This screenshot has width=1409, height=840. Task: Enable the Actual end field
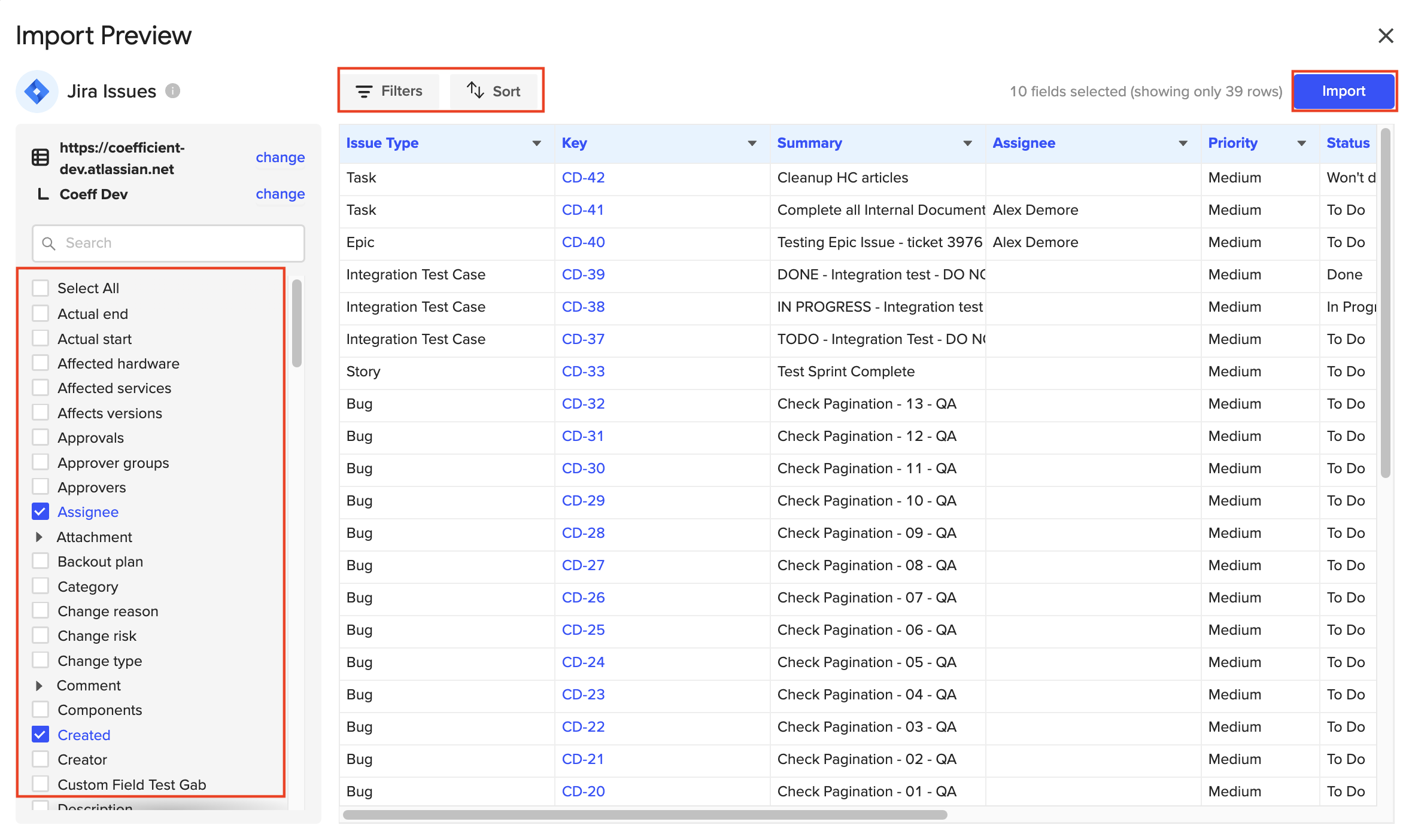pos(40,314)
